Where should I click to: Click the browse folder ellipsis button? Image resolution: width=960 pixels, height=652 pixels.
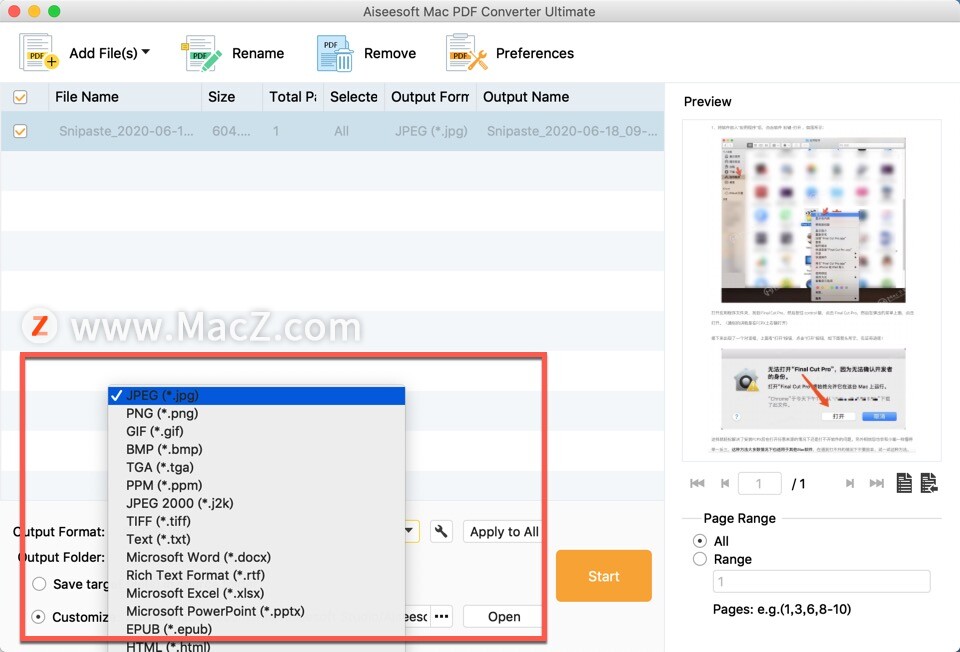(x=441, y=616)
